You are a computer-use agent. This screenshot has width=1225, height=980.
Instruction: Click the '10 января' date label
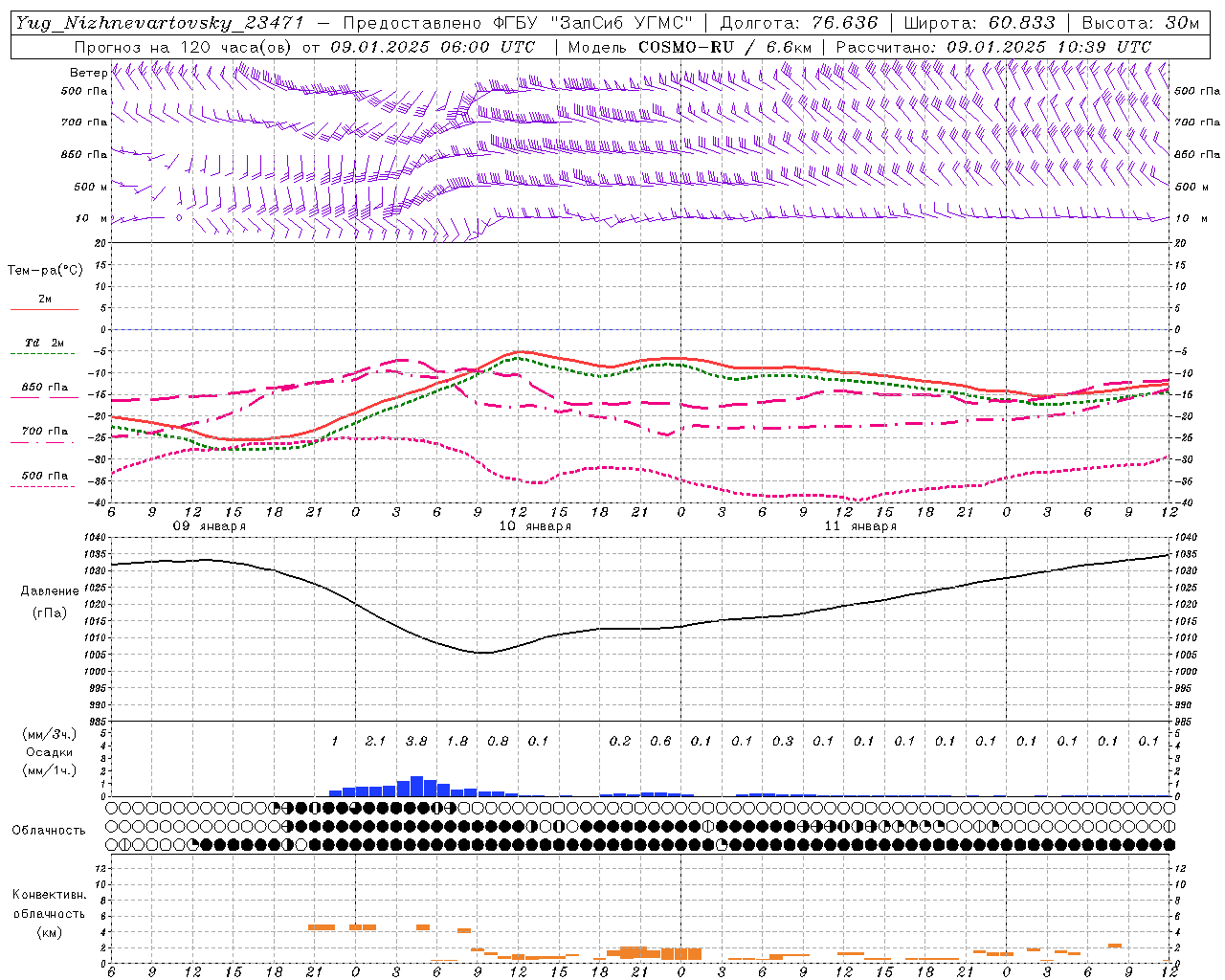click(x=535, y=526)
